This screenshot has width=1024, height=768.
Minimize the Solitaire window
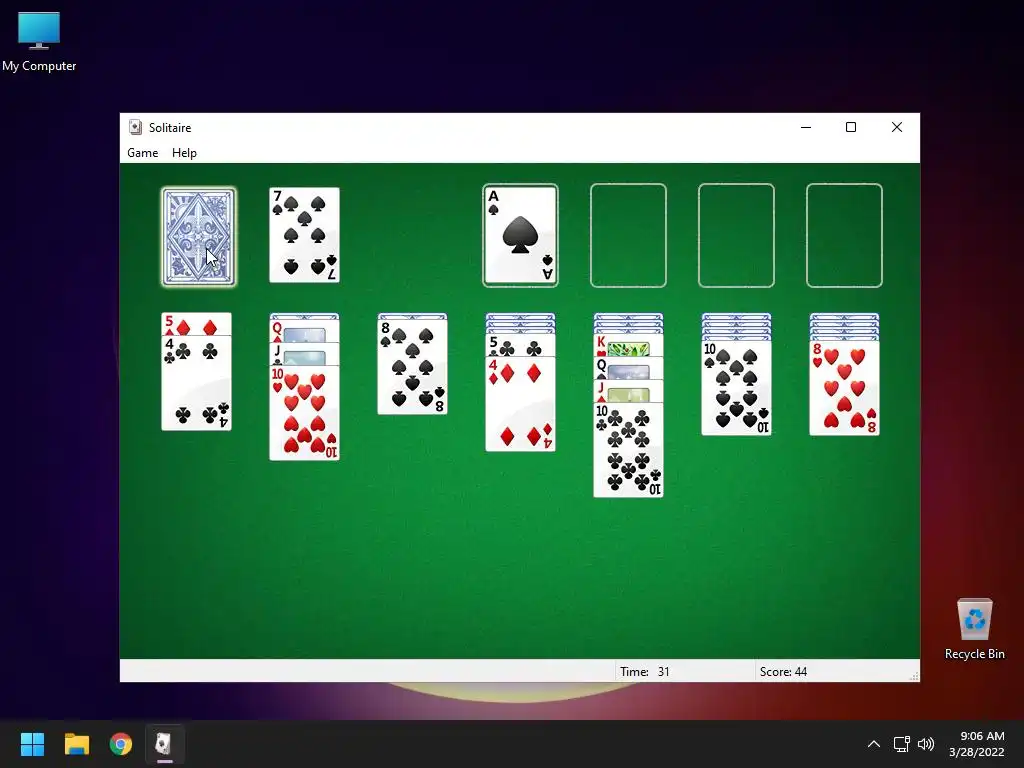click(x=806, y=127)
